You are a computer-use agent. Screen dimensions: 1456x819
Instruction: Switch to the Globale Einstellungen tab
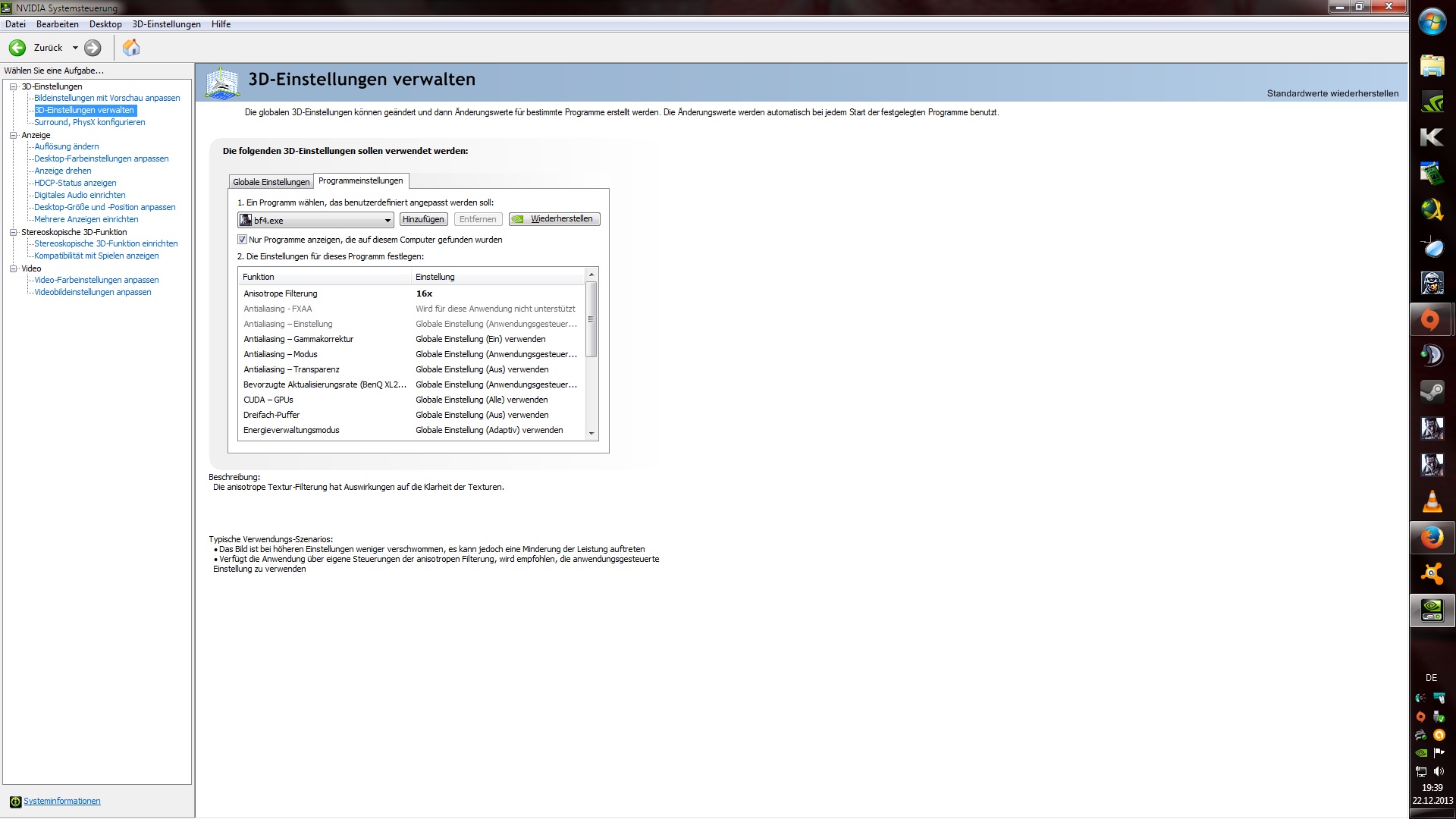271,182
